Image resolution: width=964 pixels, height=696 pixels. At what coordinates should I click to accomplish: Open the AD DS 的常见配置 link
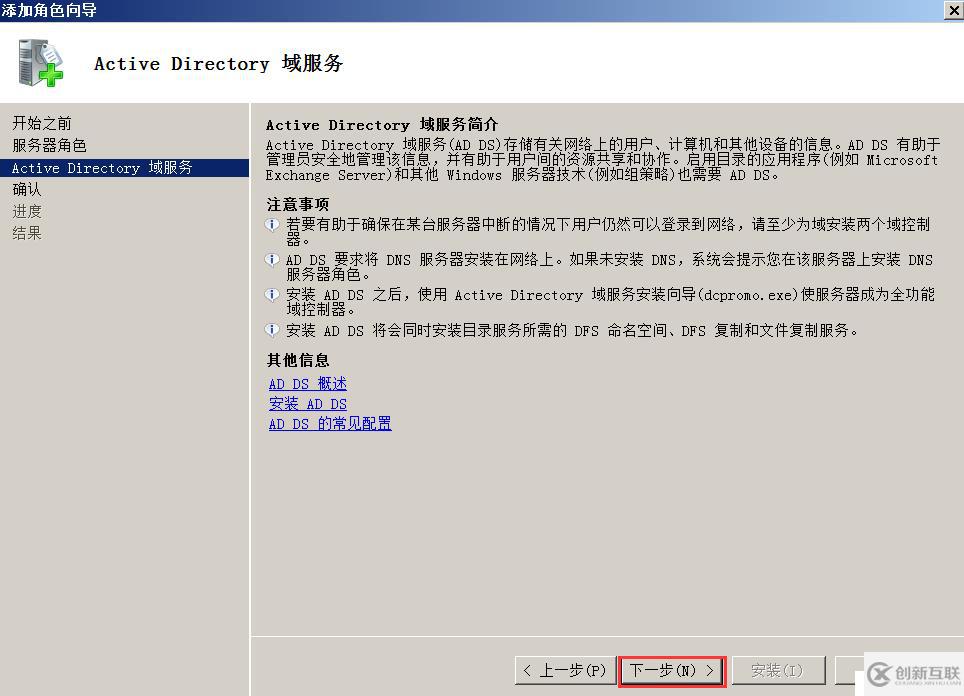point(330,424)
